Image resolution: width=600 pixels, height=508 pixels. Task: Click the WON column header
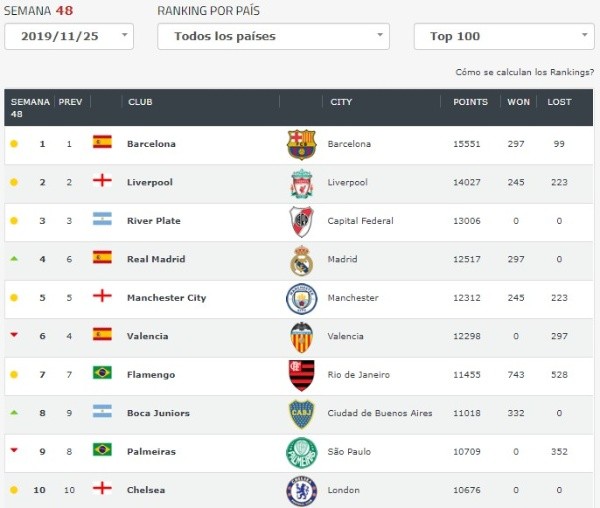[x=518, y=102]
